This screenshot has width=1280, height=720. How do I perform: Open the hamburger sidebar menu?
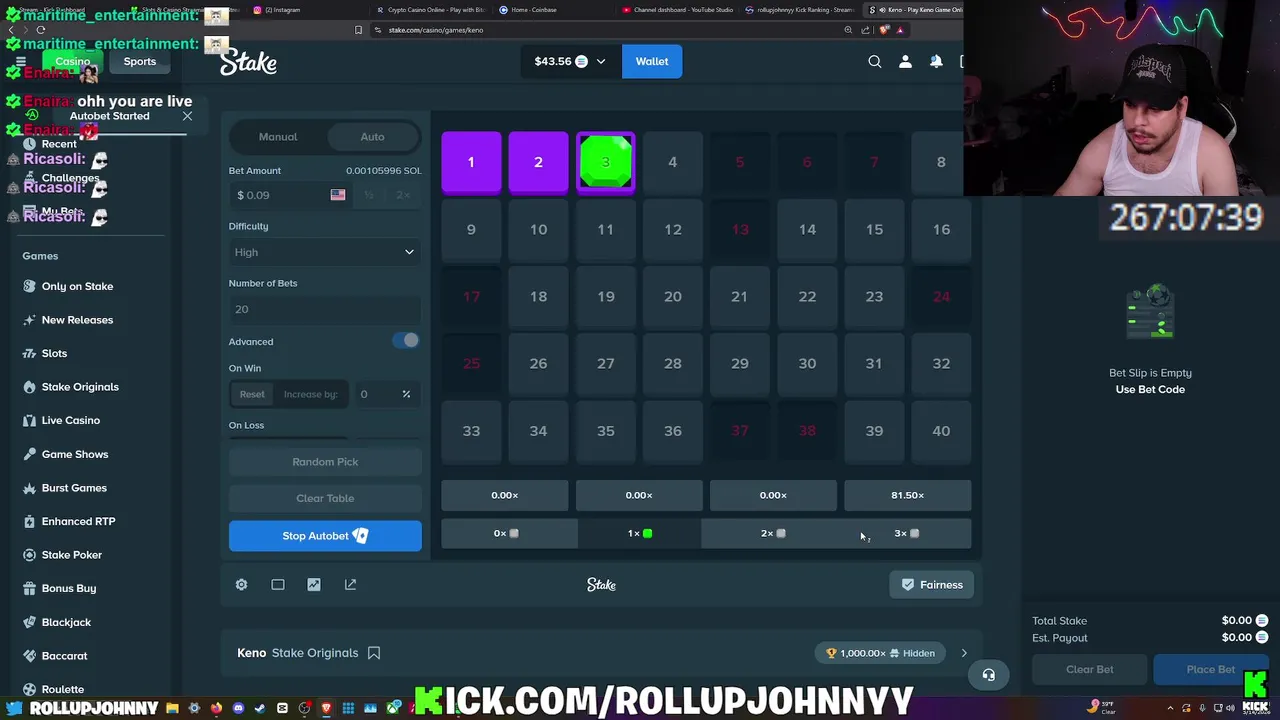click(20, 62)
